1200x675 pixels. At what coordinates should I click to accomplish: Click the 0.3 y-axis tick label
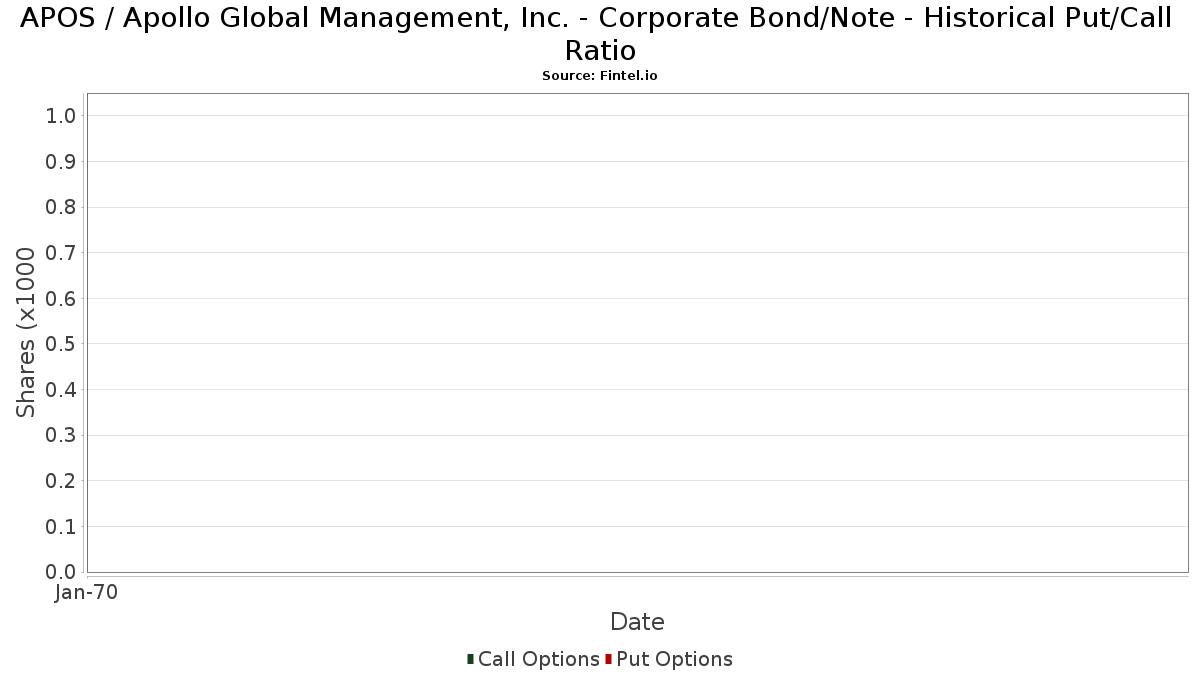pyautogui.click(x=61, y=436)
